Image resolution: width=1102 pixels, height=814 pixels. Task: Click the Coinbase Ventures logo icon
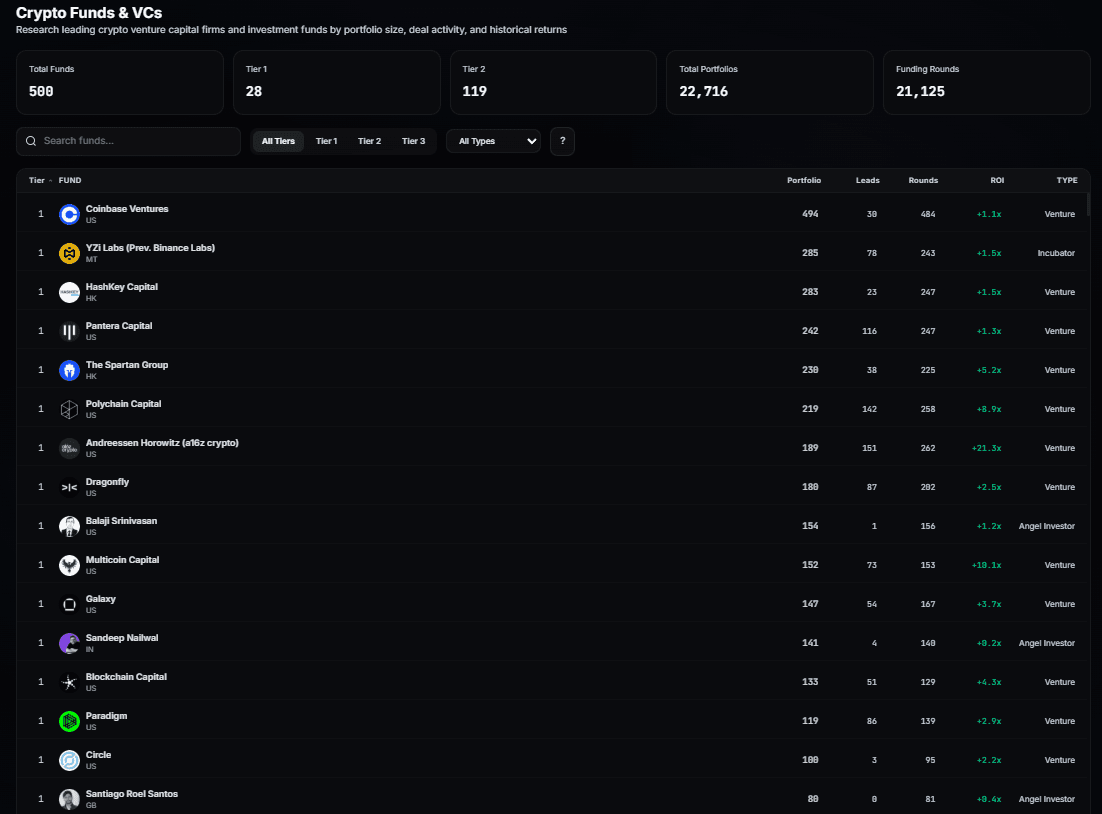(x=69, y=214)
